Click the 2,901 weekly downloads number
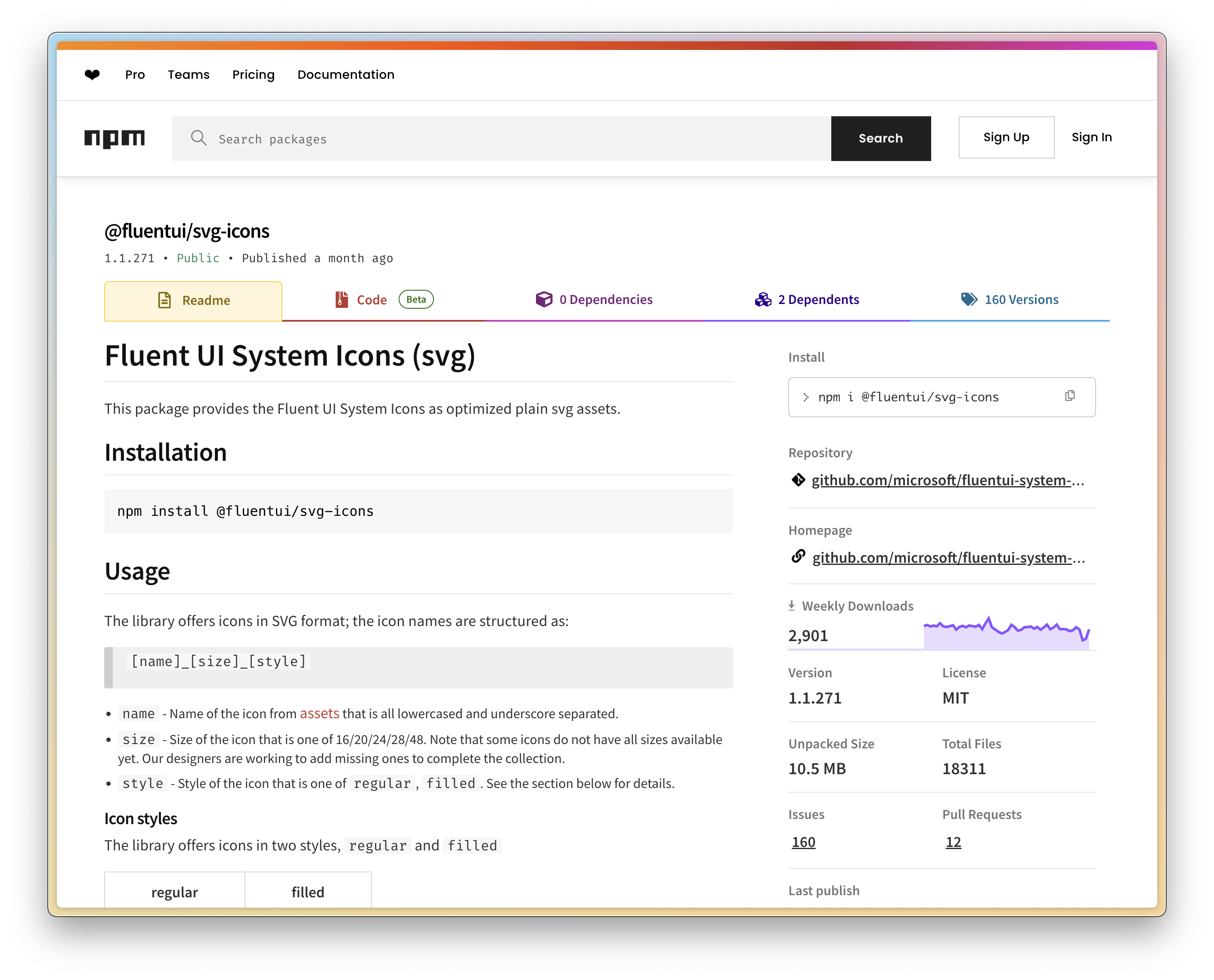Screen dimensions: 1214x980 [x=808, y=636]
